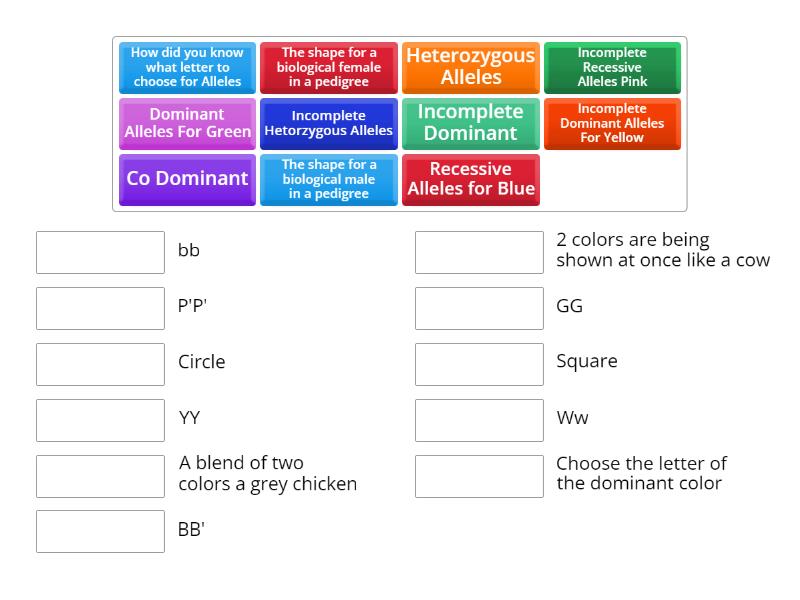Click the answer box next to GG
800x600 pixels.
point(479,308)
